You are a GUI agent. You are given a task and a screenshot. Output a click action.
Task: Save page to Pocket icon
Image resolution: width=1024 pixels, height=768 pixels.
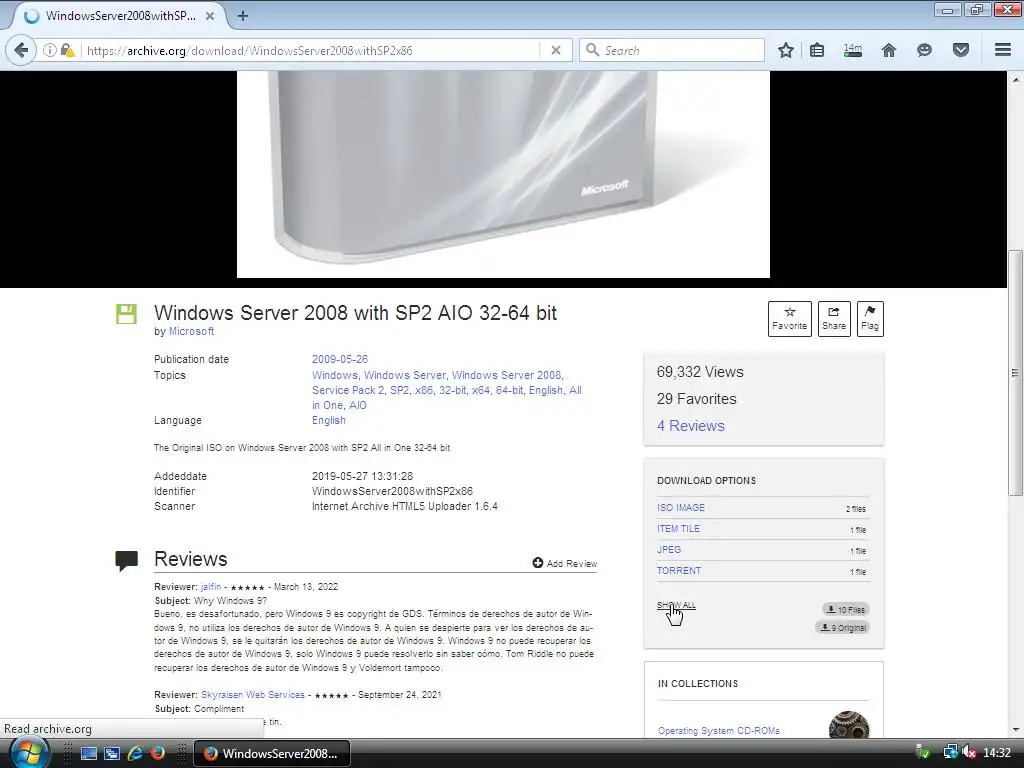961,50
